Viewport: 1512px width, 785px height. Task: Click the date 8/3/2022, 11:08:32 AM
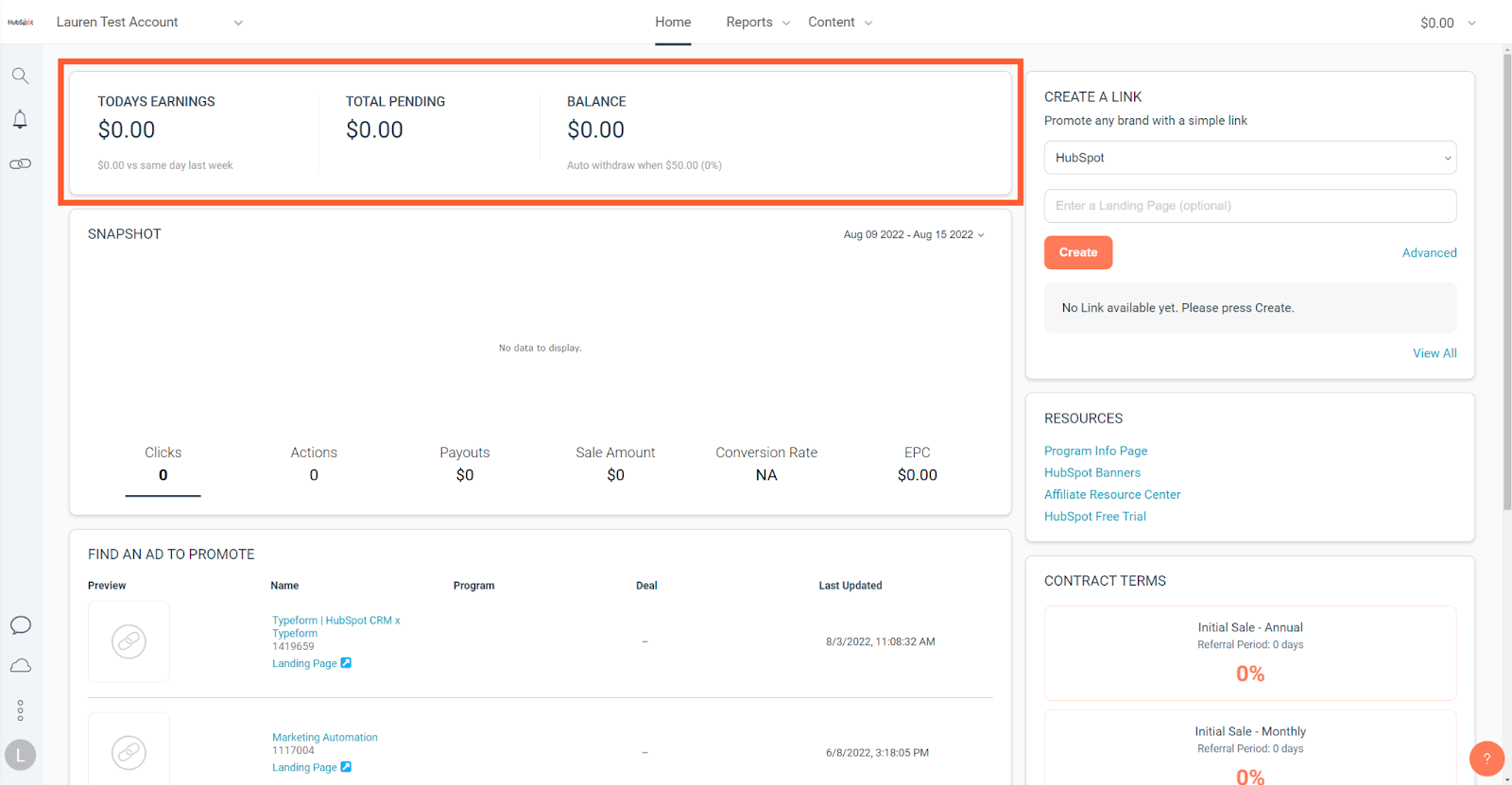pyautogui.click(x=881, y=641)
